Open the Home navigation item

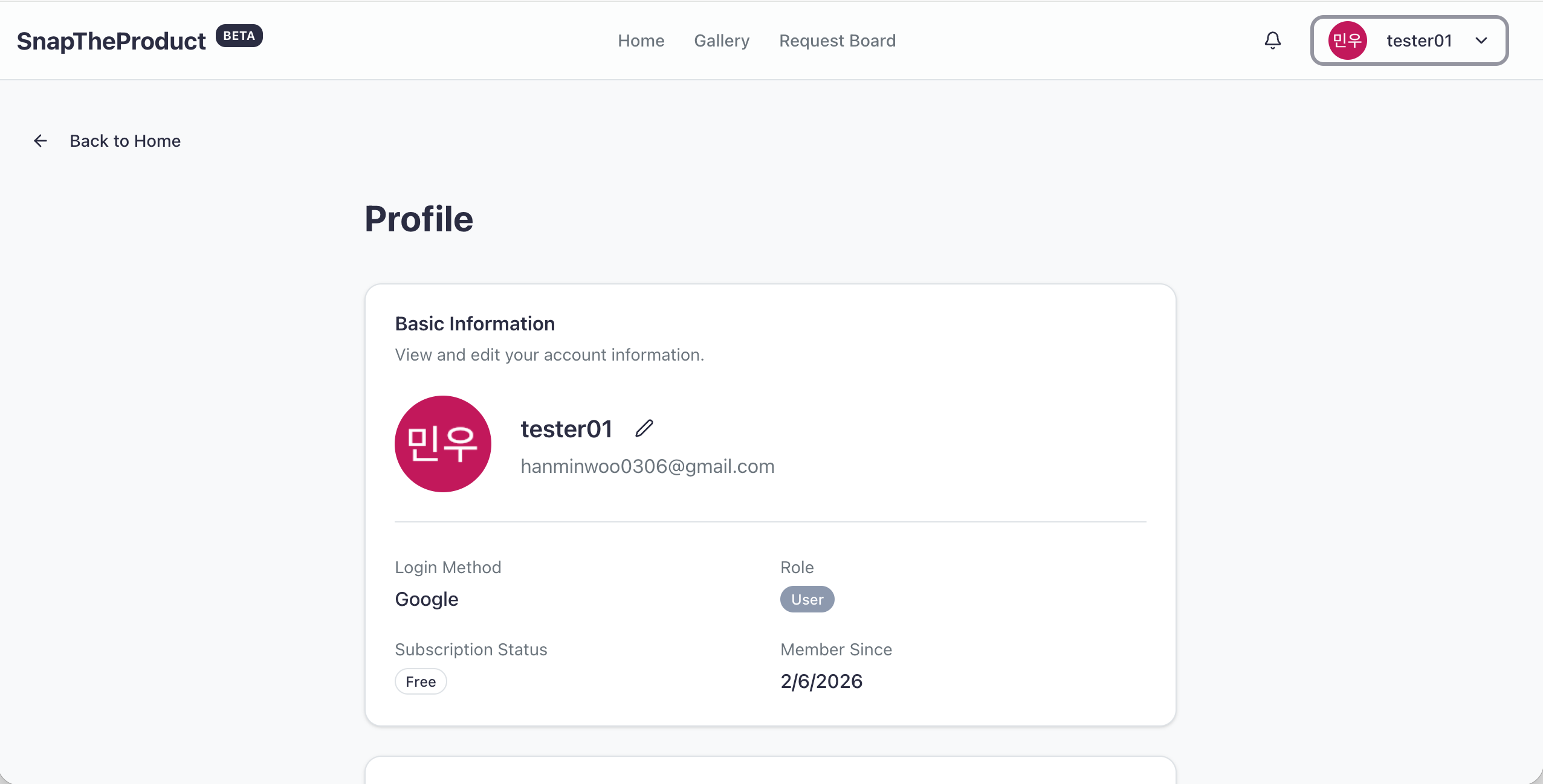(641, 40)
